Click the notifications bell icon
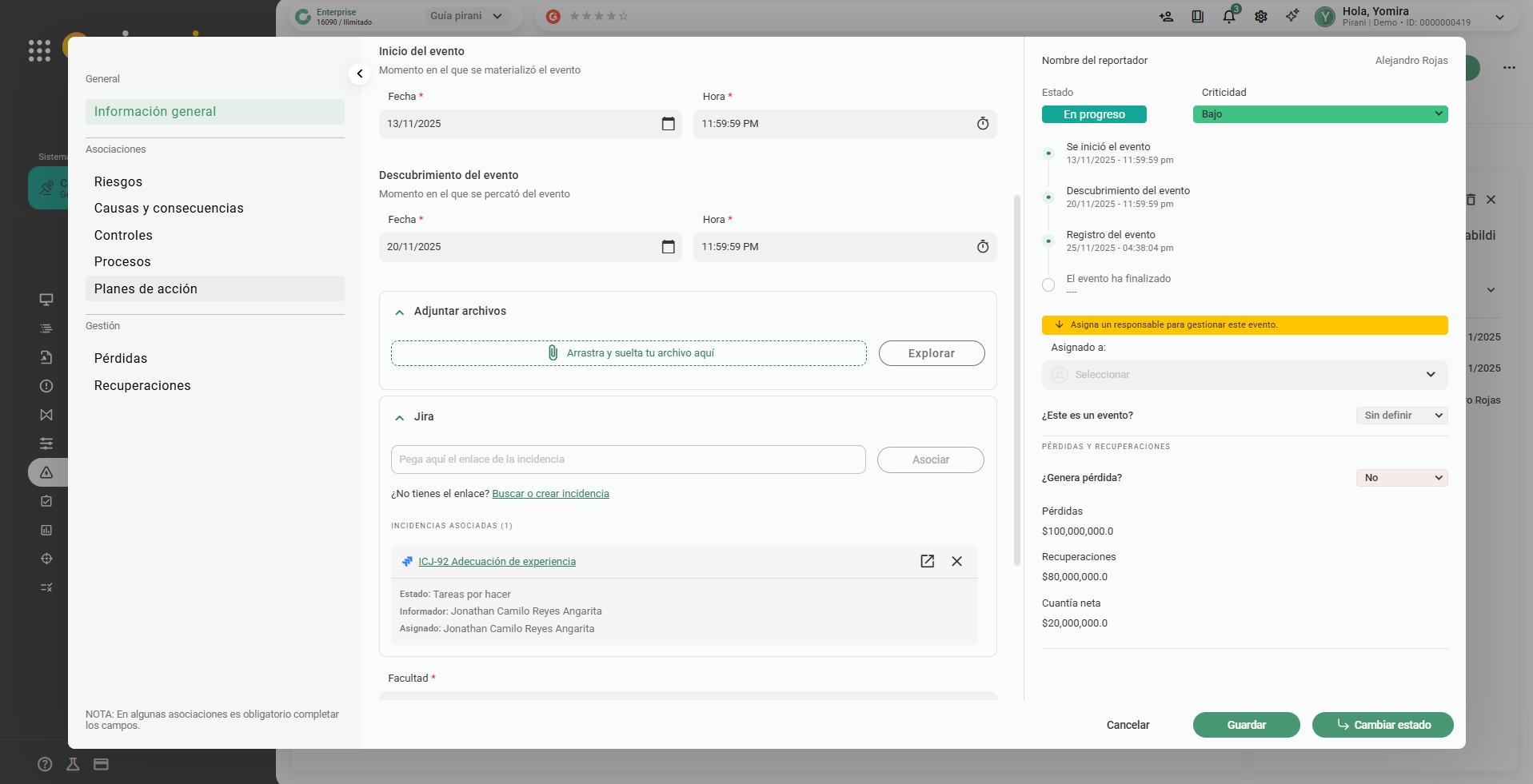This screenshot has height=784, width=1533. coord(1229,16)
